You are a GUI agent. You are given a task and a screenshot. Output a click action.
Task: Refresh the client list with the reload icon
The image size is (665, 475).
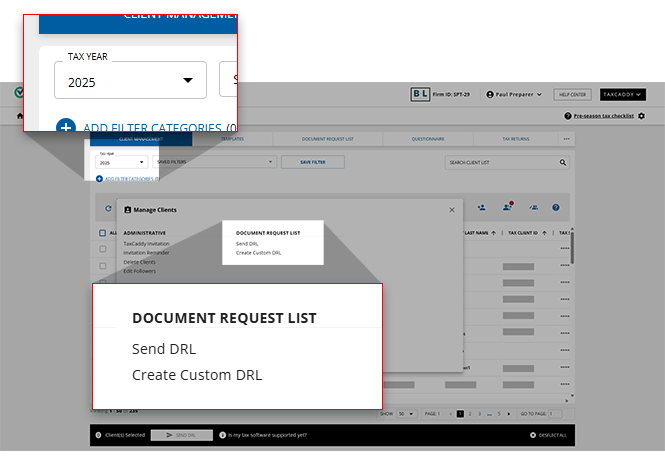click(x=108, y=208)
